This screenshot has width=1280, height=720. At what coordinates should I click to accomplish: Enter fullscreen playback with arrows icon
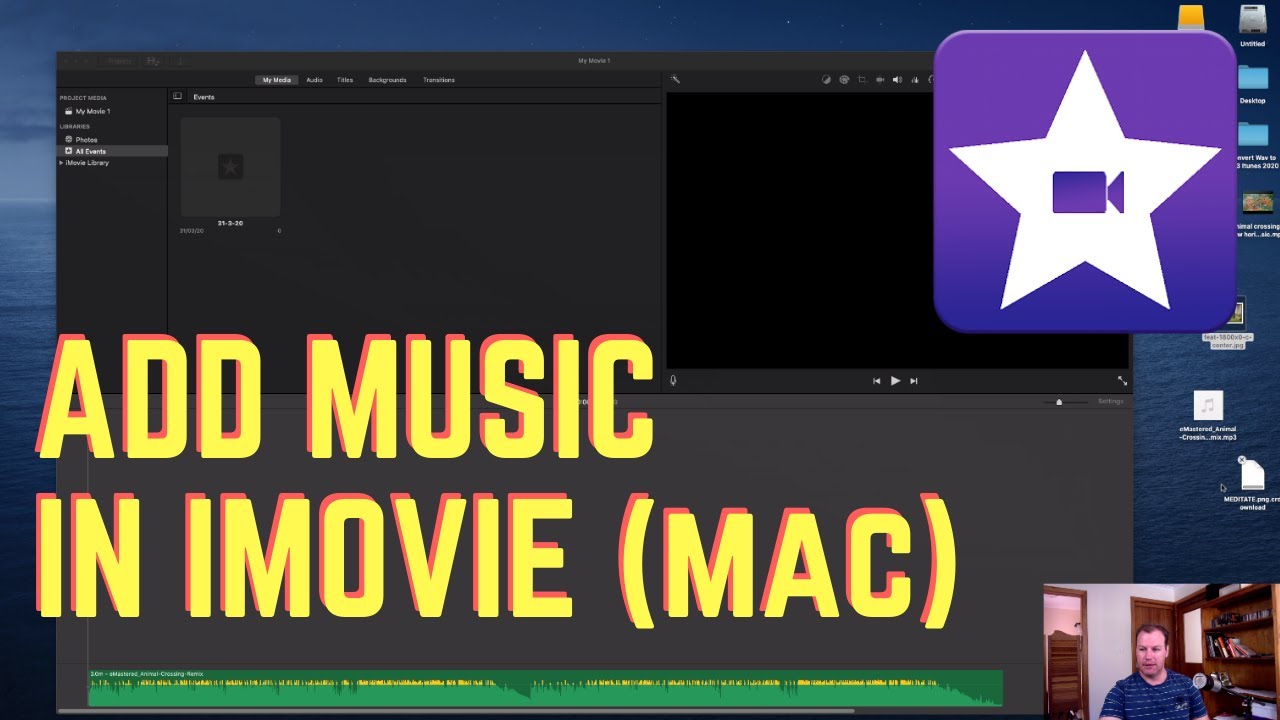[x=1122, y=381]
